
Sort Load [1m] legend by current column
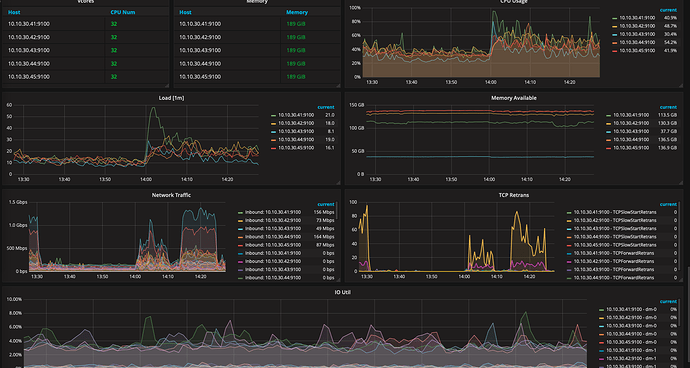(x=326, y=107)
